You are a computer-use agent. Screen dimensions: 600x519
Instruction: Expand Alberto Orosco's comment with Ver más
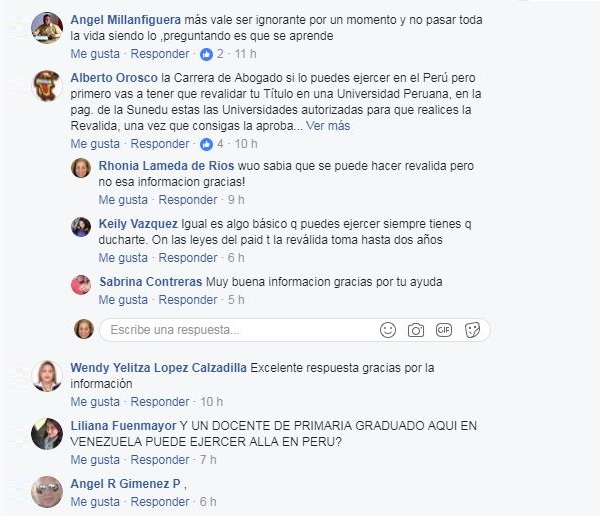pyautogui.click(x=328, y=126)
